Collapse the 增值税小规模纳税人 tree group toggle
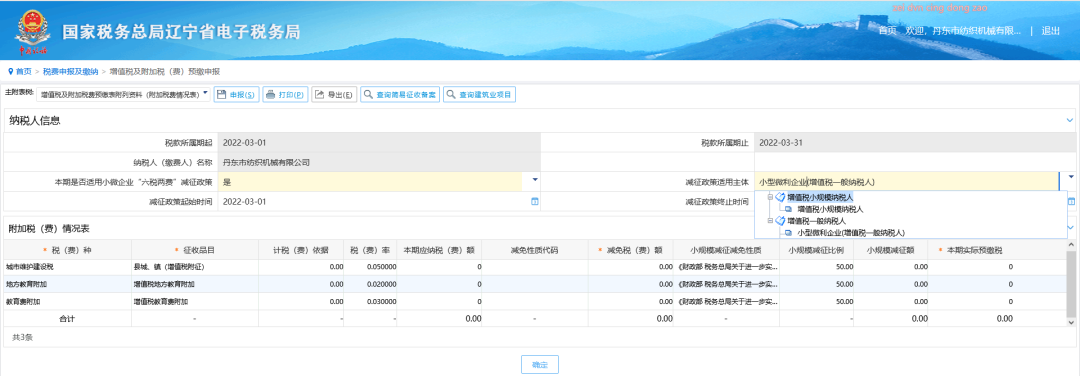1080x376 pixels. click(771, 197)
